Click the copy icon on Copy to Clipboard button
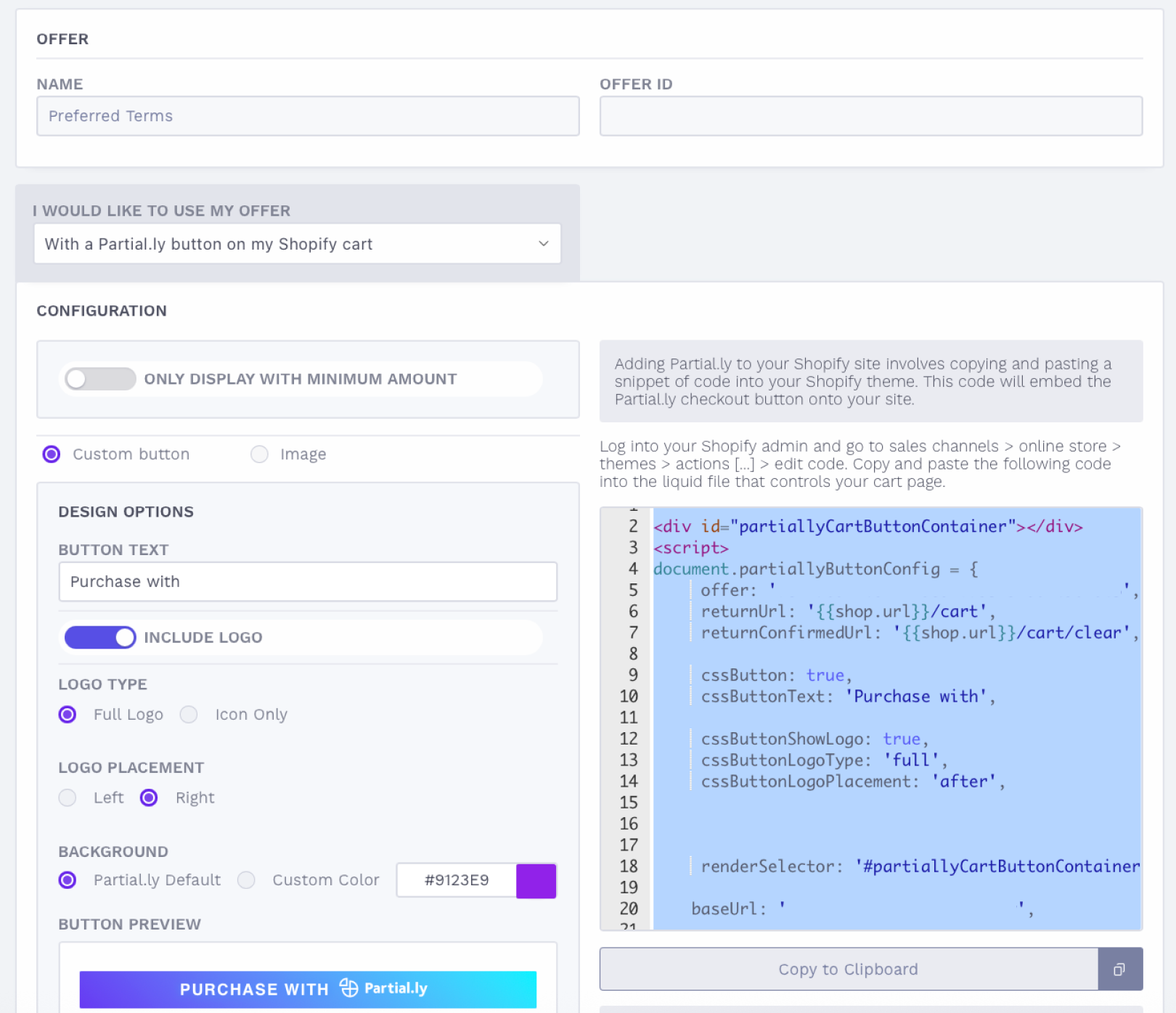 [x=1120, y=969]
